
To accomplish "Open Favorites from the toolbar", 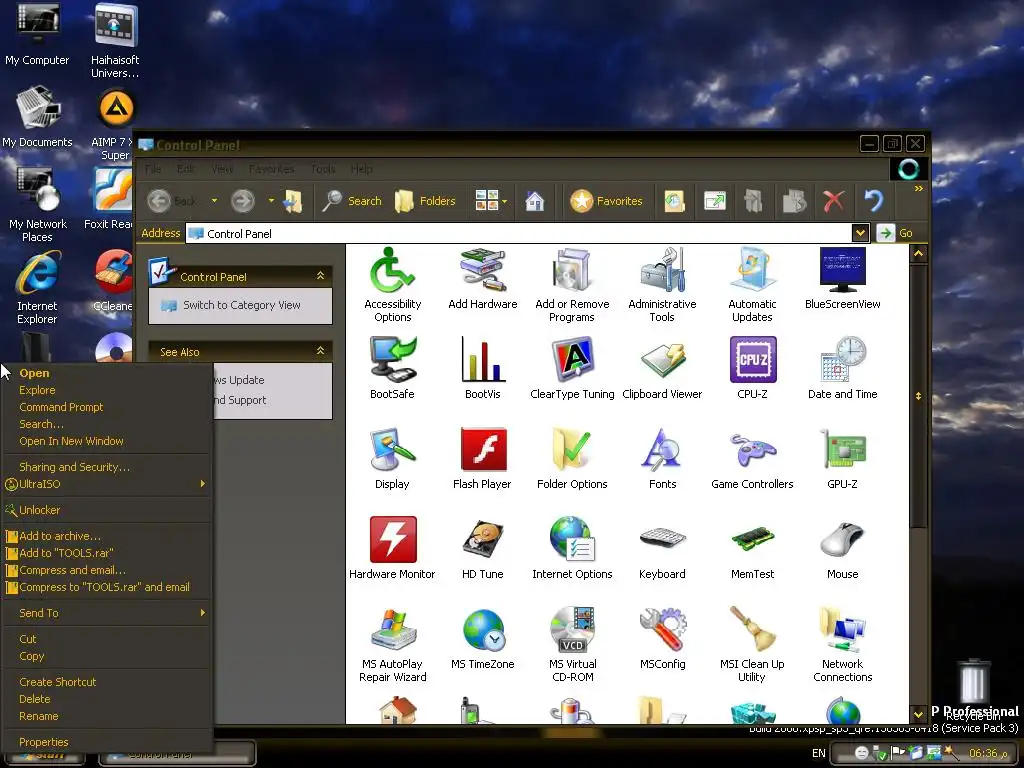I will point(607,201).
